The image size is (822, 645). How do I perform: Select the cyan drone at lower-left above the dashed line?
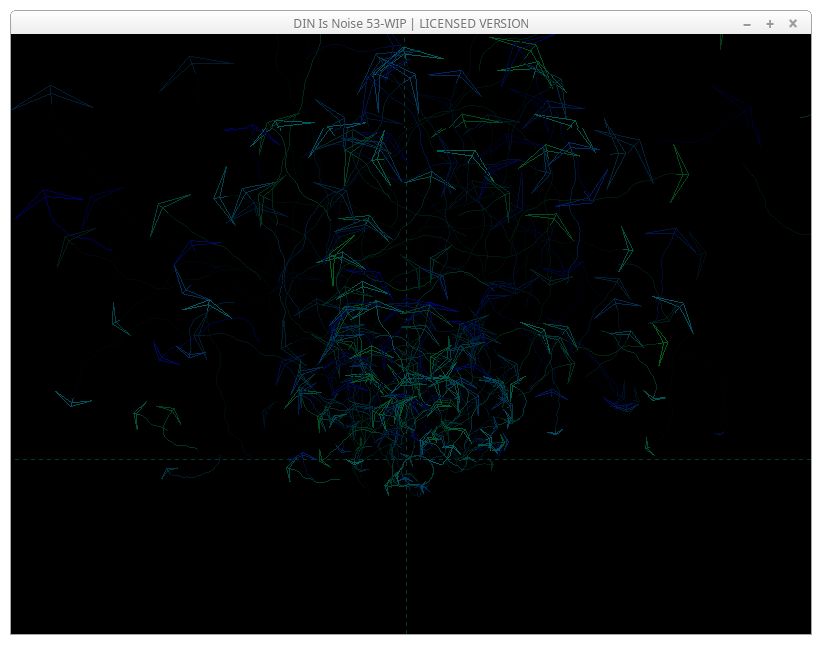click(x=73, y=401)
